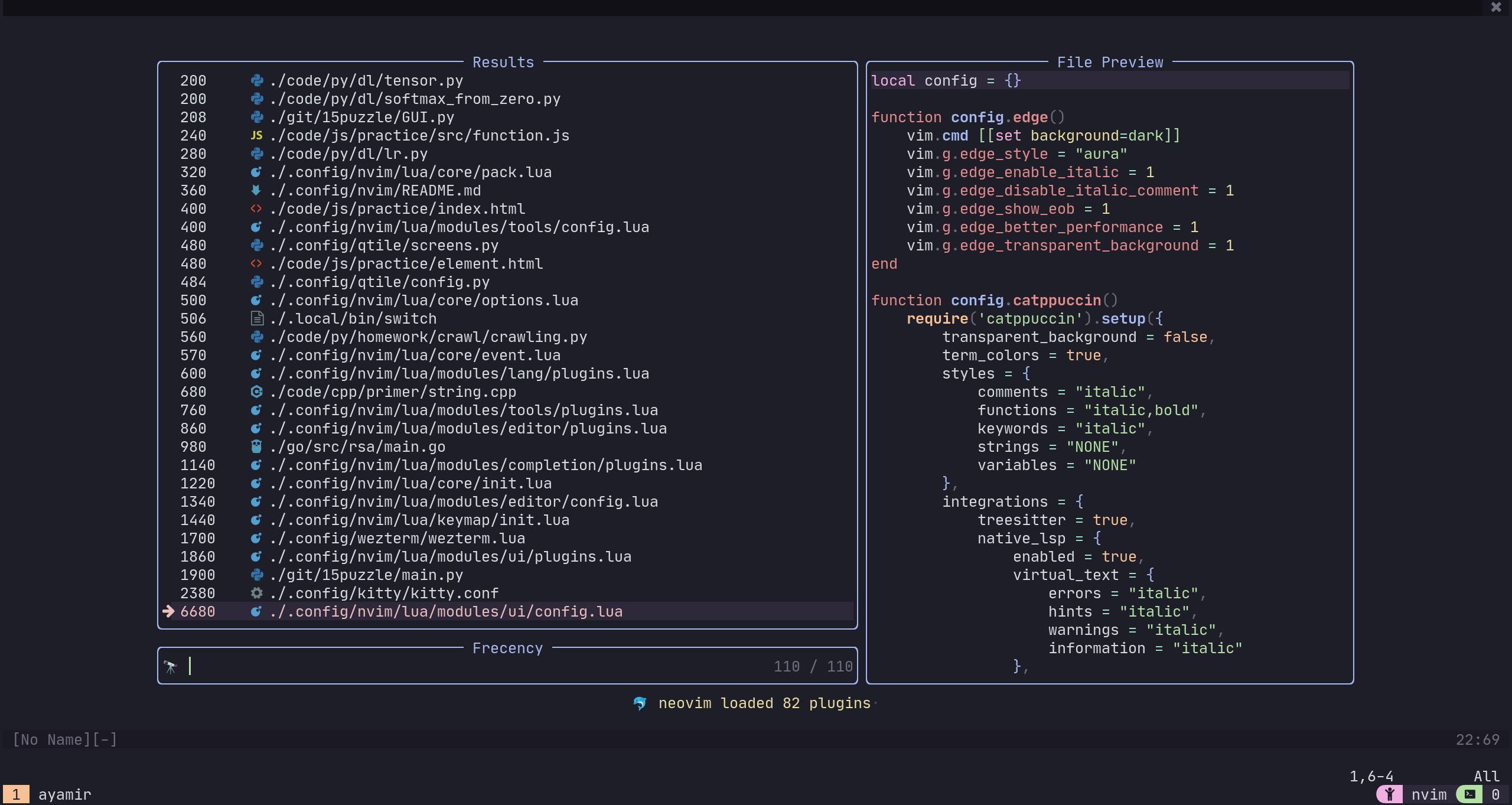Click the terminal icon in status bar
The height and width of the screenshot is (805, 1512).
[1469, 794]
